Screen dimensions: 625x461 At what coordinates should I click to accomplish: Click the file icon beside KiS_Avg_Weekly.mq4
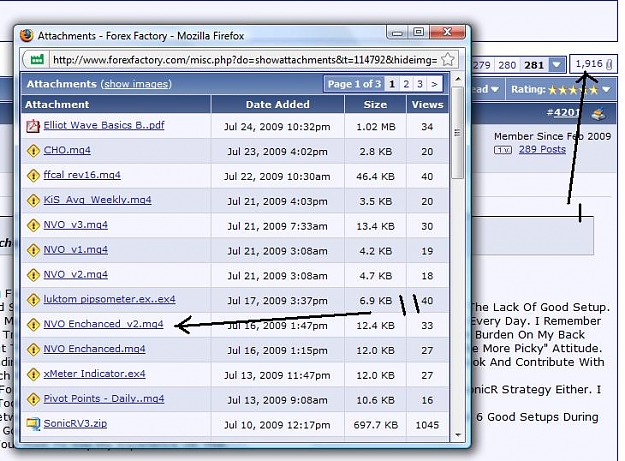pos(33,200)
